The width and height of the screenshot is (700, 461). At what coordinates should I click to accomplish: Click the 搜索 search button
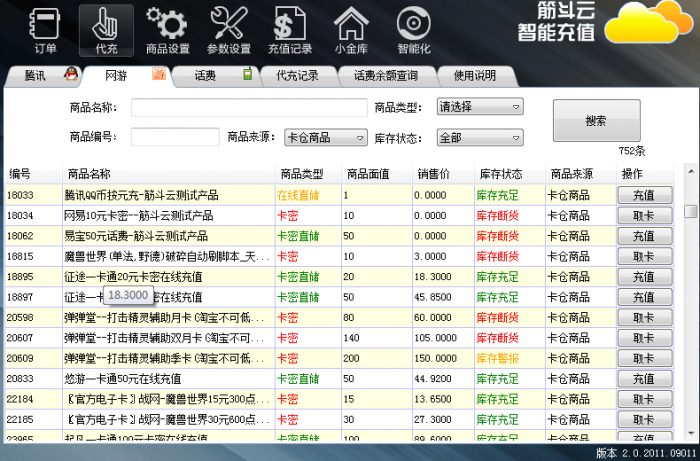596,120
